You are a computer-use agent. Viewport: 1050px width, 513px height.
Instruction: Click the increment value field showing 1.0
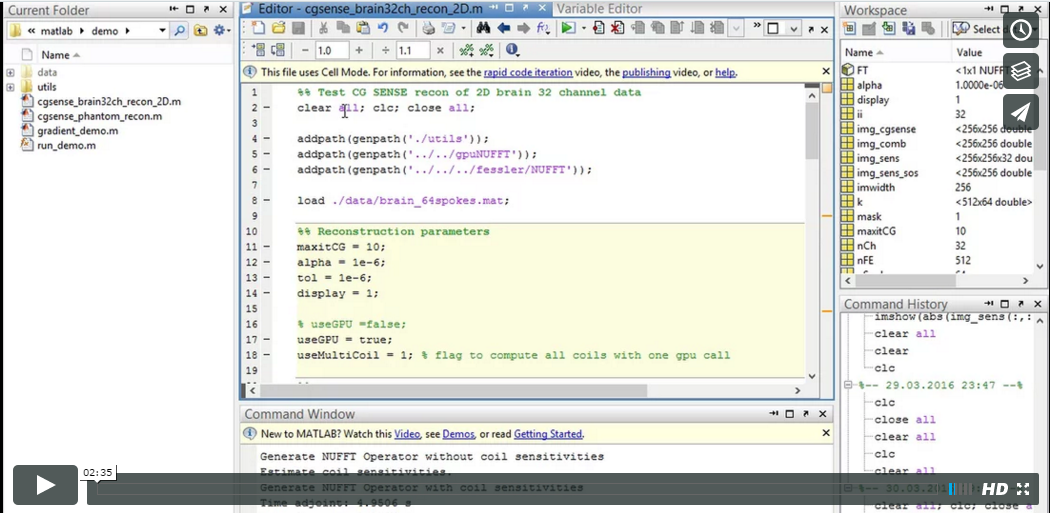[332, 50]
